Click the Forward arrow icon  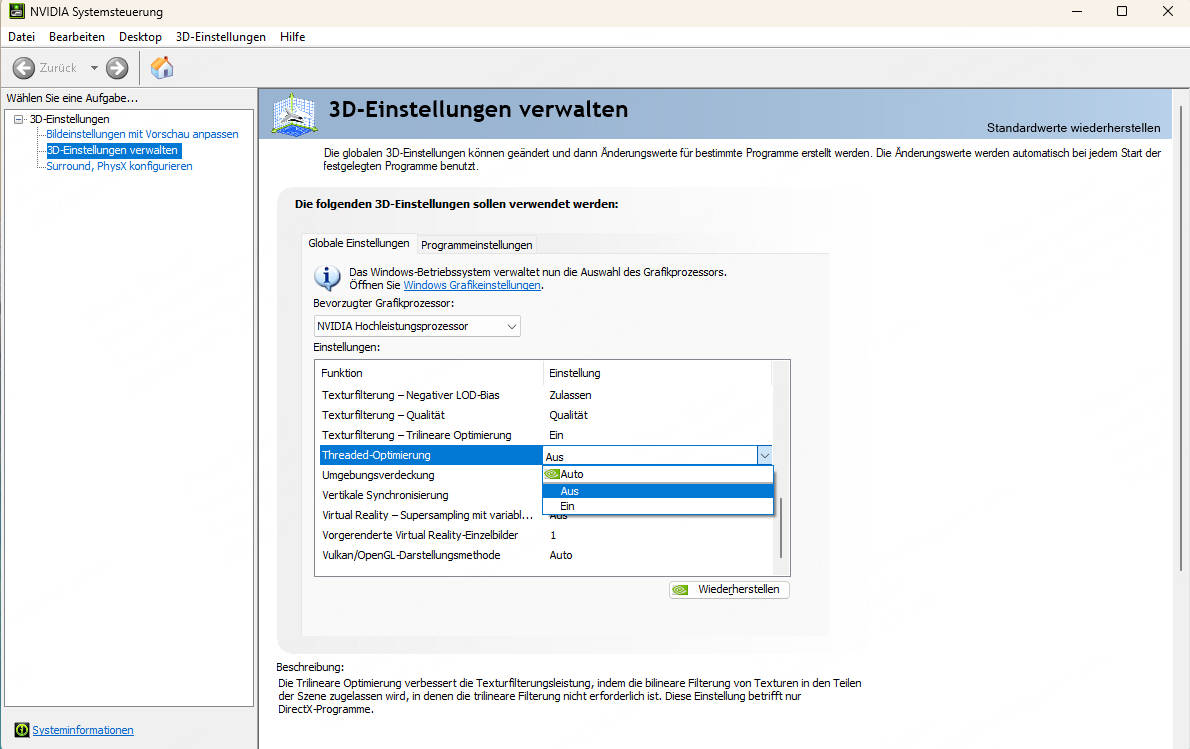(x=117, y=68)
